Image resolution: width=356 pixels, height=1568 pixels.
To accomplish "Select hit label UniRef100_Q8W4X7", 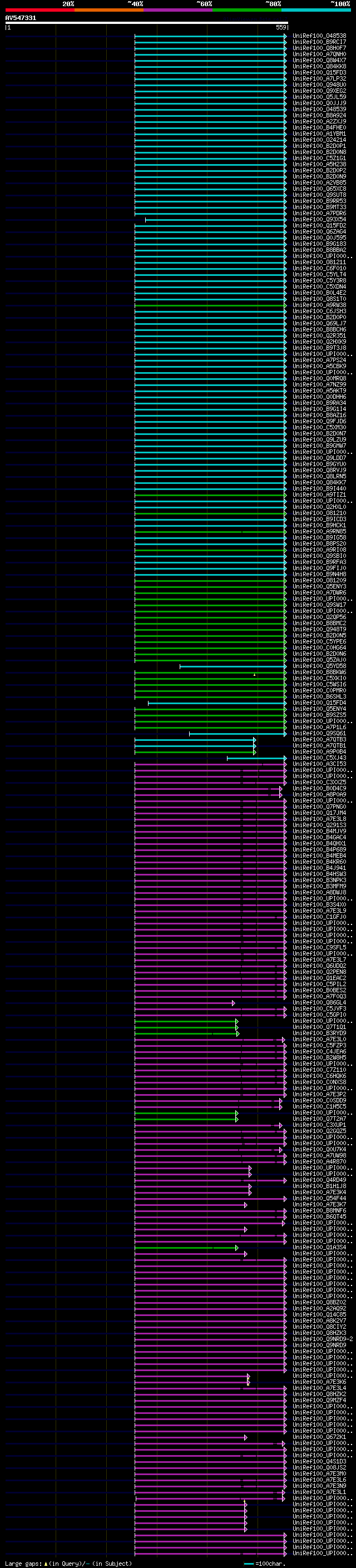I will (319, 60).
